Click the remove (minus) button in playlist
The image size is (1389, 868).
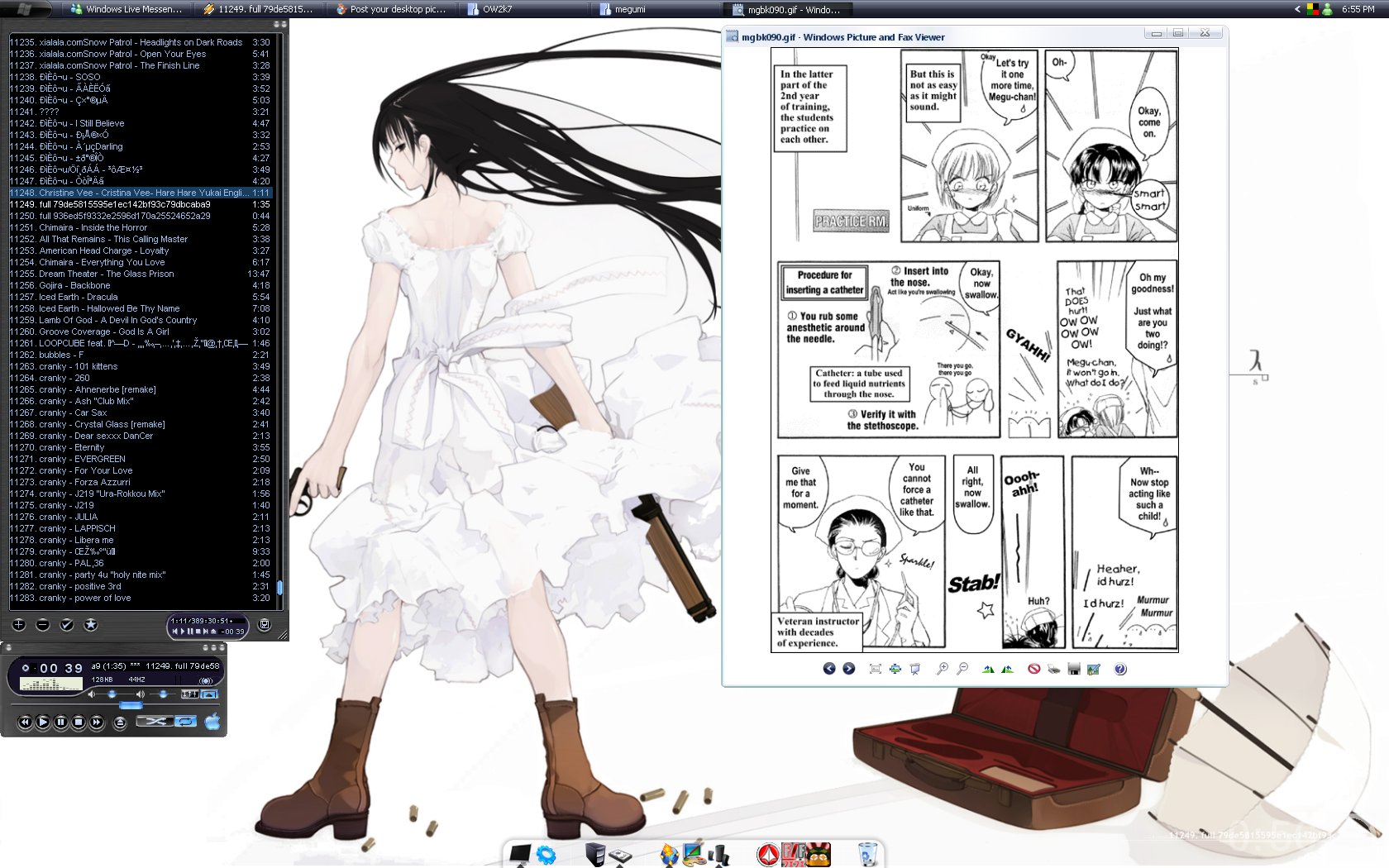pyautogui.click(x=43, y=625)
